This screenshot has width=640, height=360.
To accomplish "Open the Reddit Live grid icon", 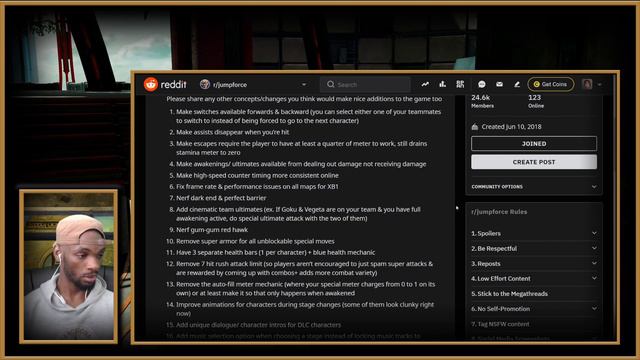I will (460, 84).
